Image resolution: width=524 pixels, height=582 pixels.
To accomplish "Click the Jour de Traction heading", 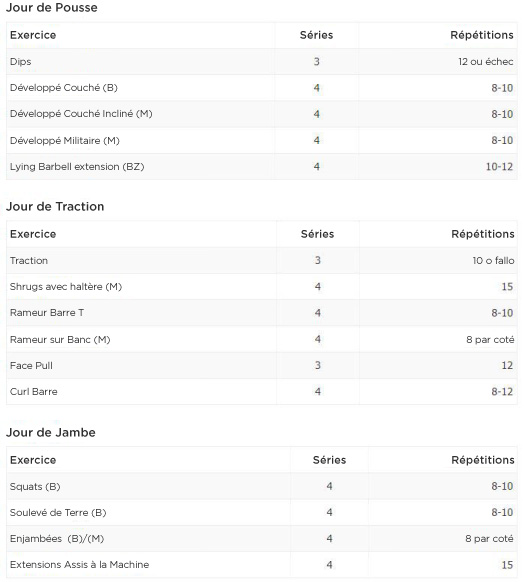I will tap(55, 206).
